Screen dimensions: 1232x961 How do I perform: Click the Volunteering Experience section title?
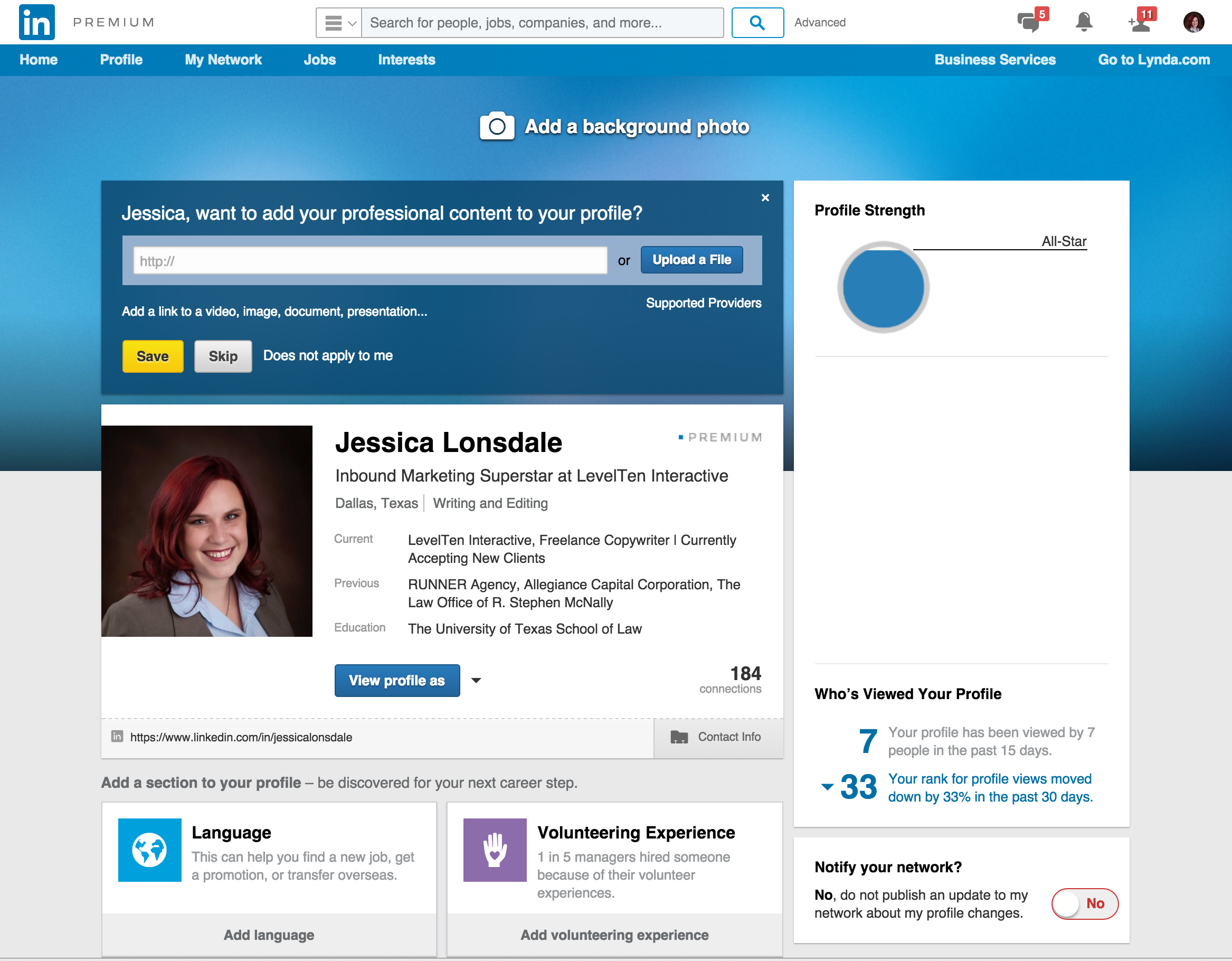point(636,832)
